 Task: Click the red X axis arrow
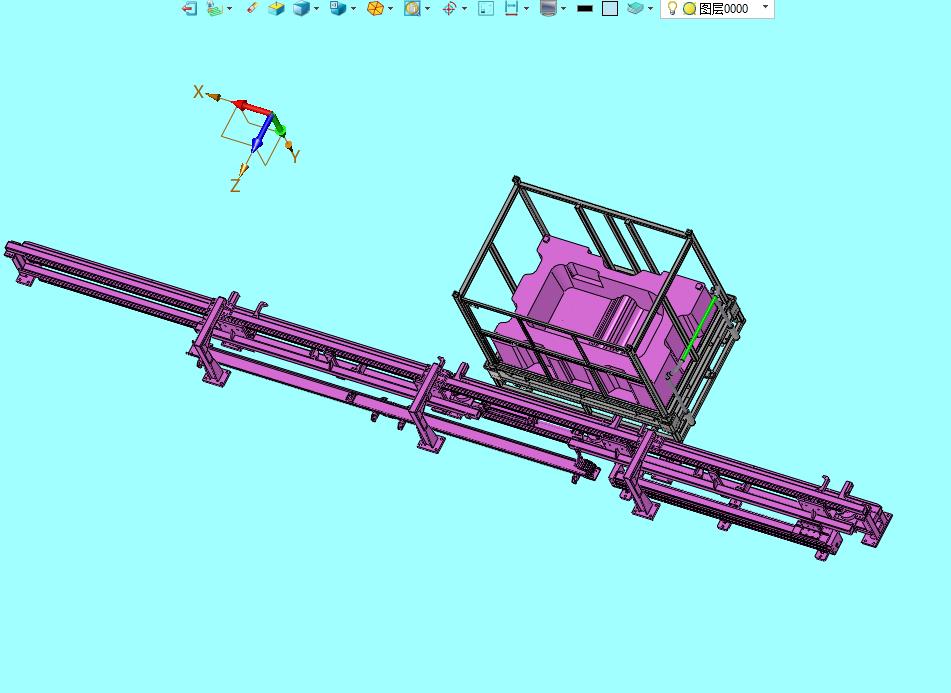(253, 109)
